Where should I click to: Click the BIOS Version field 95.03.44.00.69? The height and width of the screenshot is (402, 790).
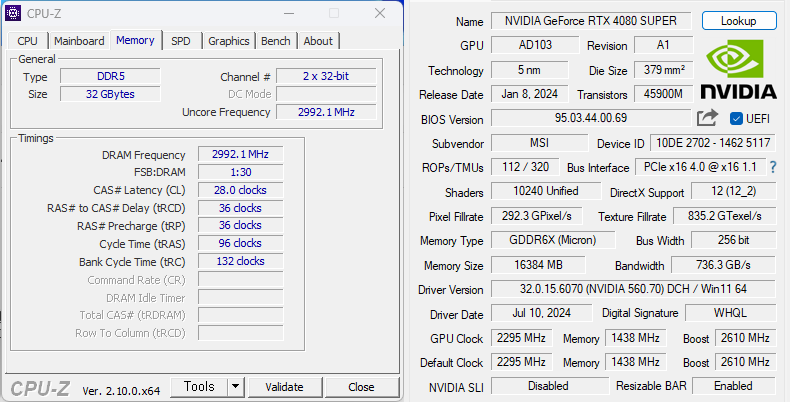point(591,118)
